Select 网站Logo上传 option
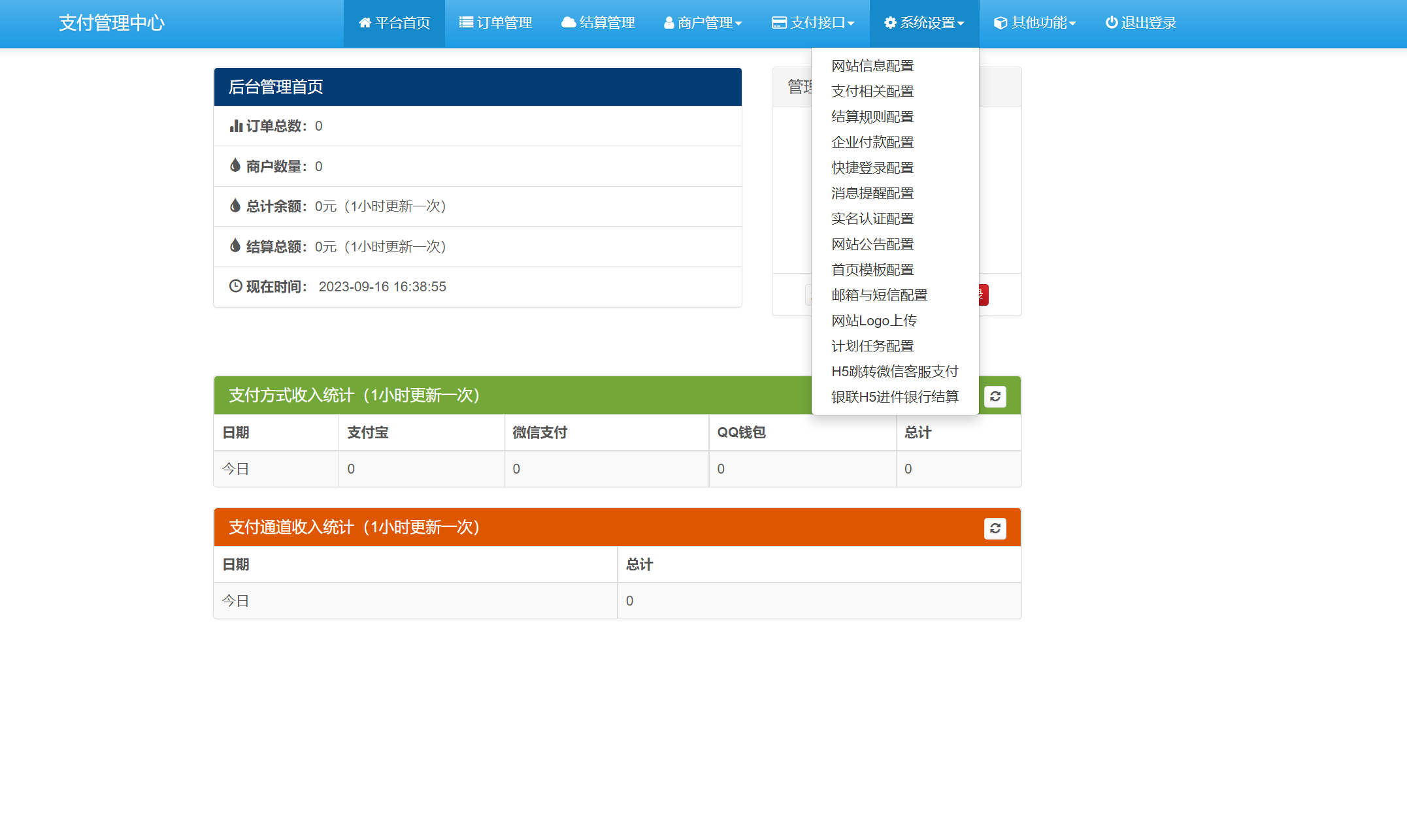This screenshot has height=840, width=1407. 874,320
